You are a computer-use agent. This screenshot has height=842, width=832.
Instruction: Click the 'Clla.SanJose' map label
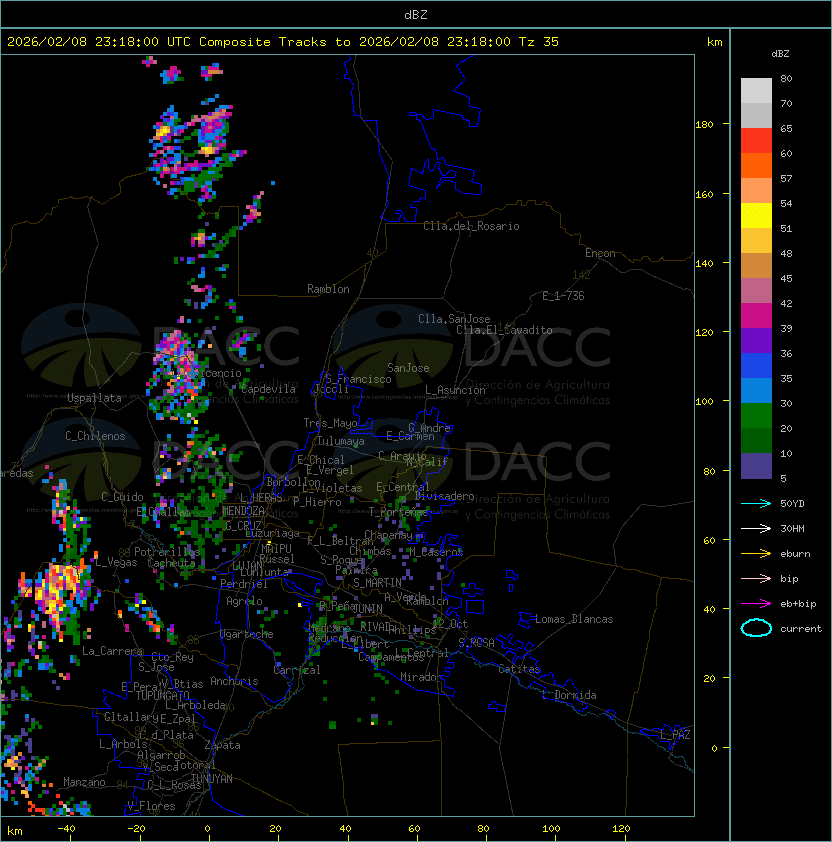pos(454,319)
